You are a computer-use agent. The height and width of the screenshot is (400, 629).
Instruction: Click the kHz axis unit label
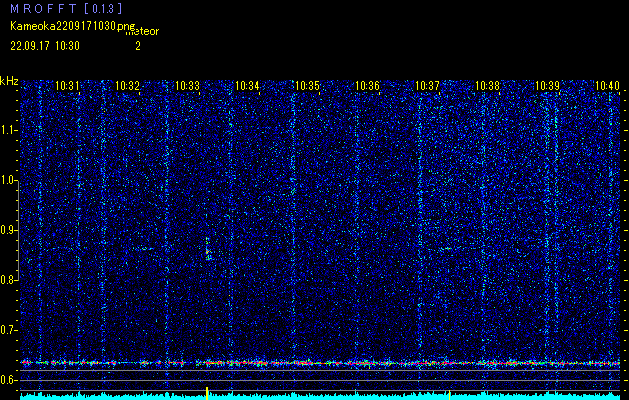tap(9, 81)
